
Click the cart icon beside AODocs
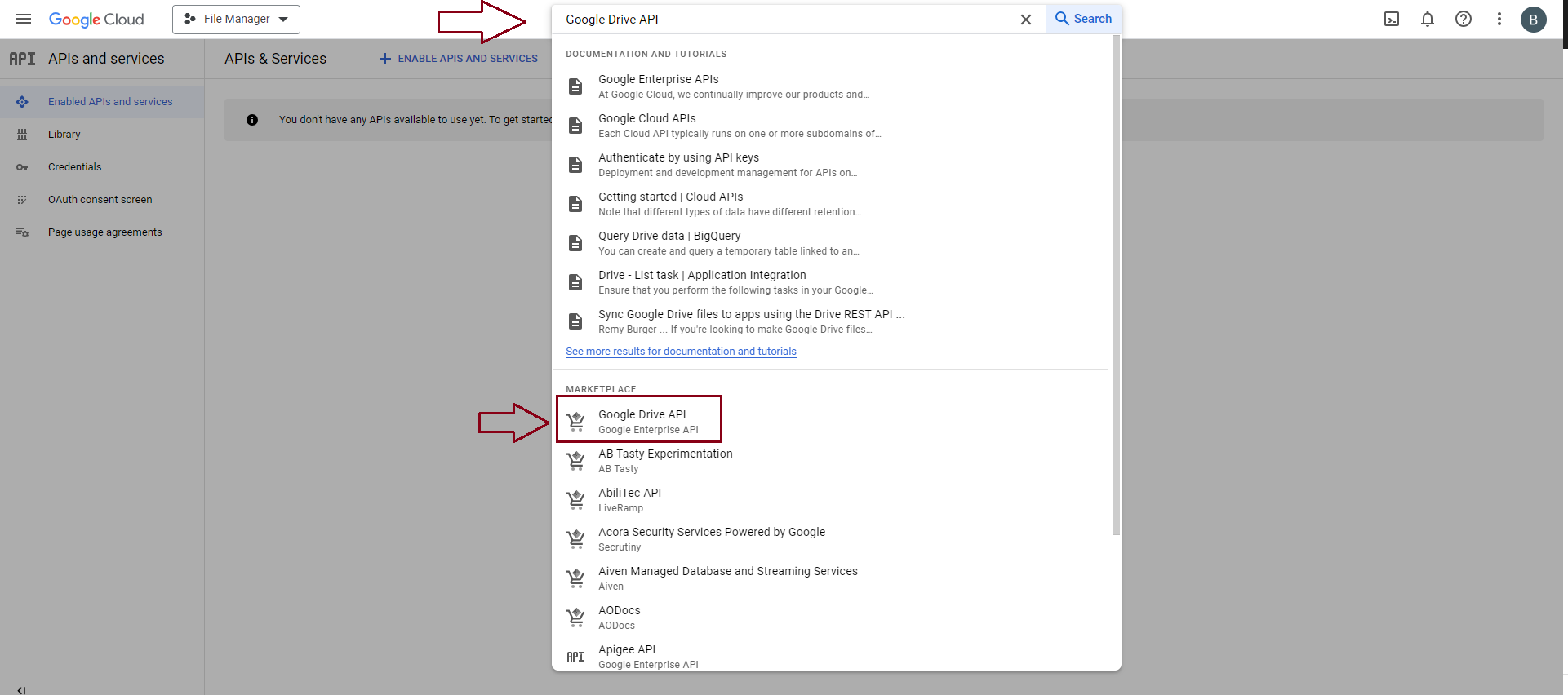(575, 618)
